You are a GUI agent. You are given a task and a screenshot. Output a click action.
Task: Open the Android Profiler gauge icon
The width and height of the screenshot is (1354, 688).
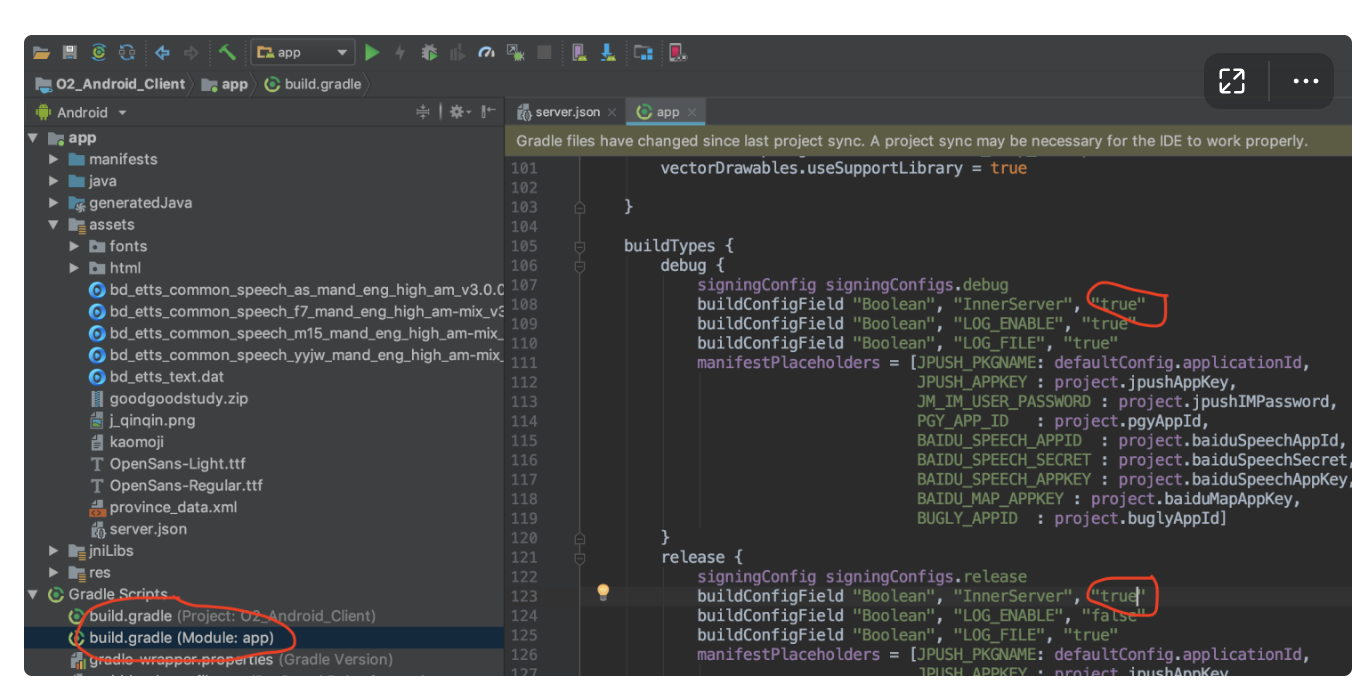click(x=487, y=53)
